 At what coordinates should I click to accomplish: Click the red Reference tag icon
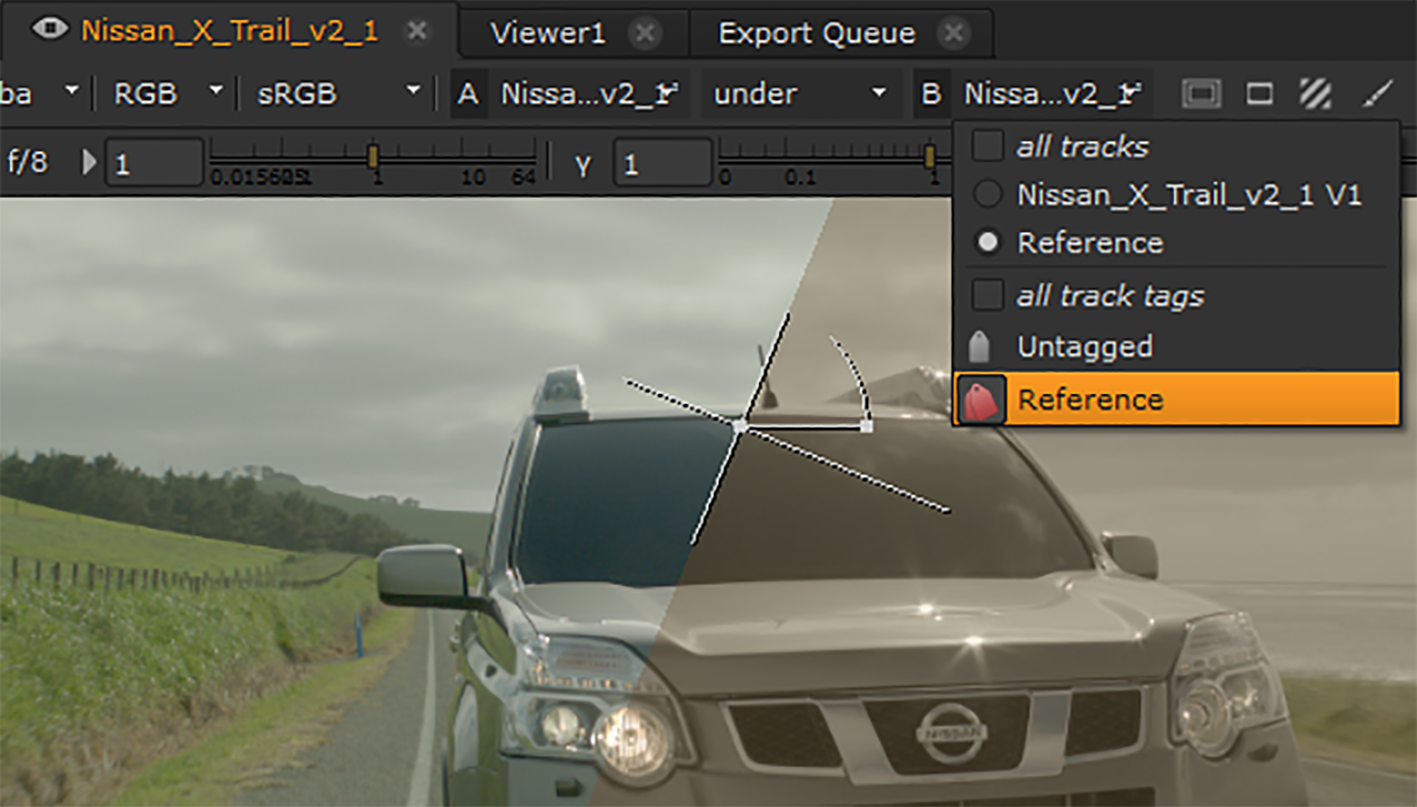(981, 400)
